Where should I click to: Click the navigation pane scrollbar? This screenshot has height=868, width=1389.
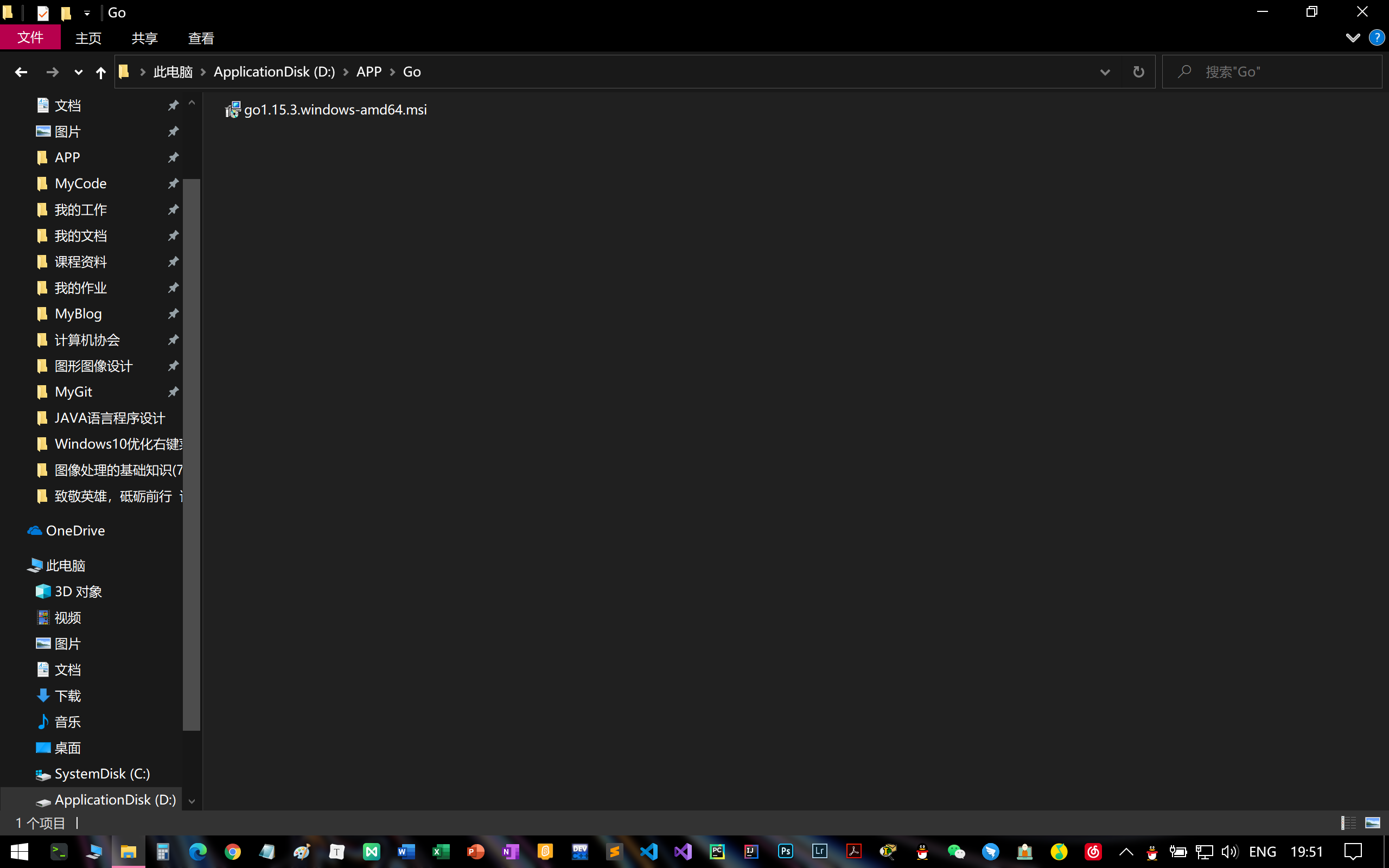[191, 454]
